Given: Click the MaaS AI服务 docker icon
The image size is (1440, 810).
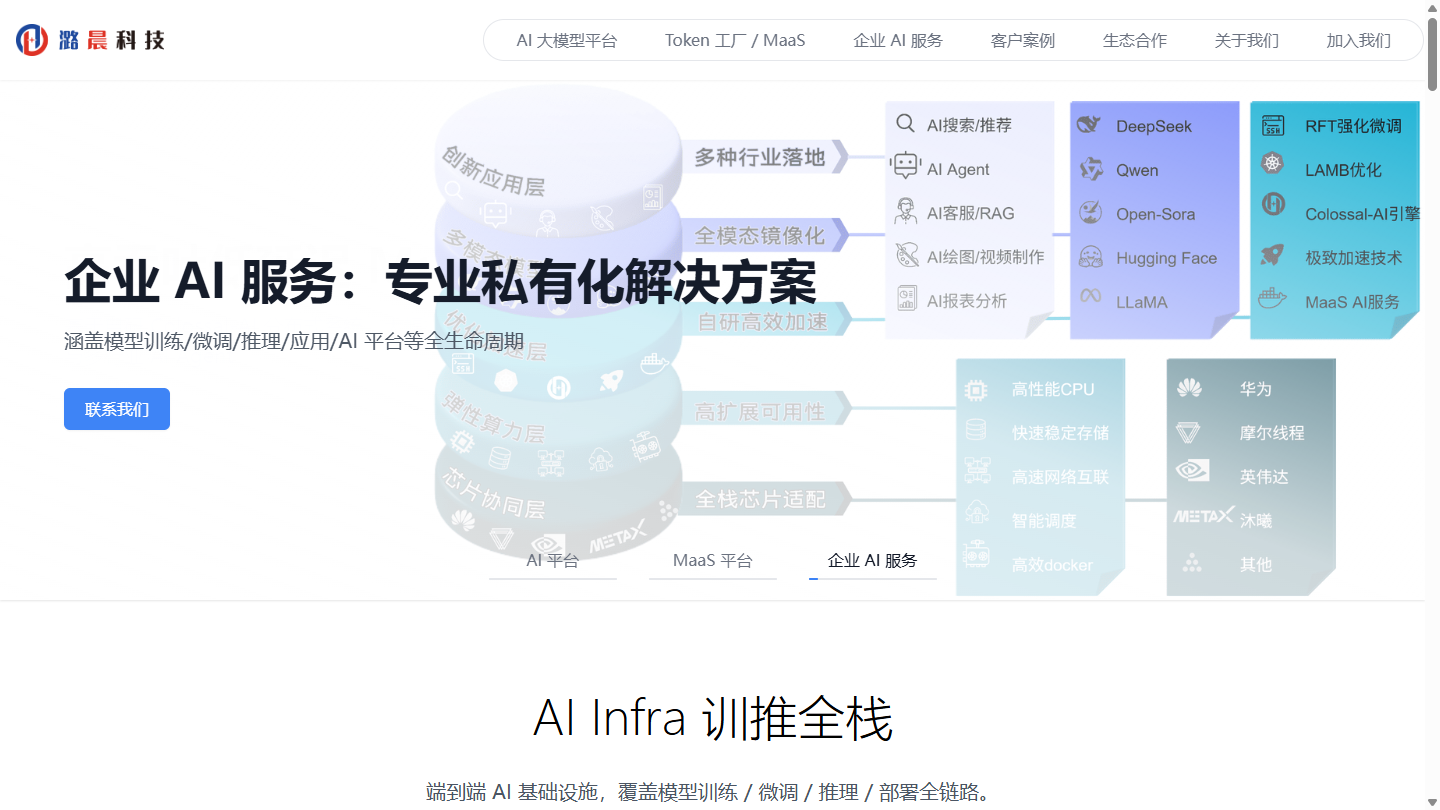Looking at the screenshot, I should [x=1272, y=298].
